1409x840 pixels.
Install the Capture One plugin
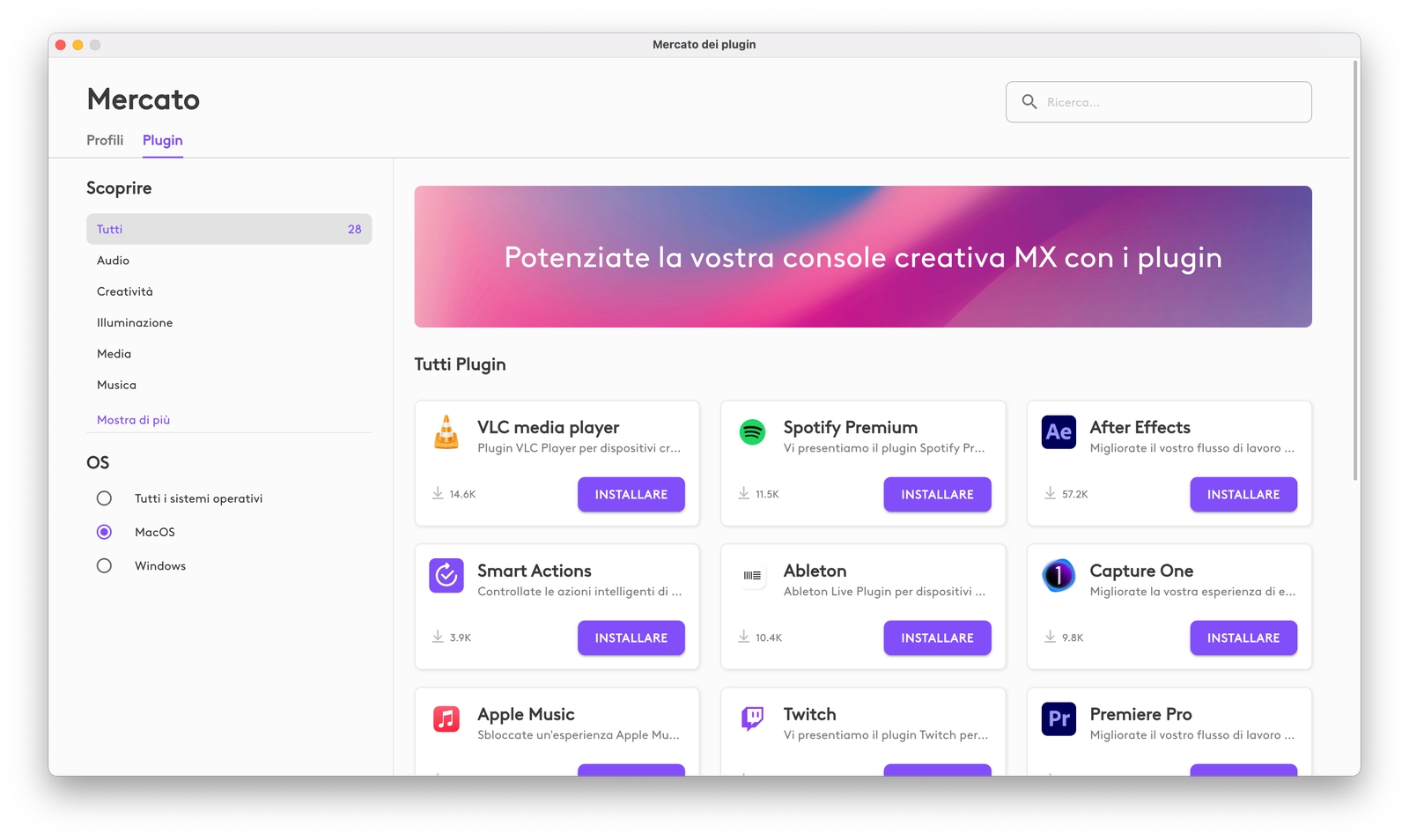(x=1243, y=637)
